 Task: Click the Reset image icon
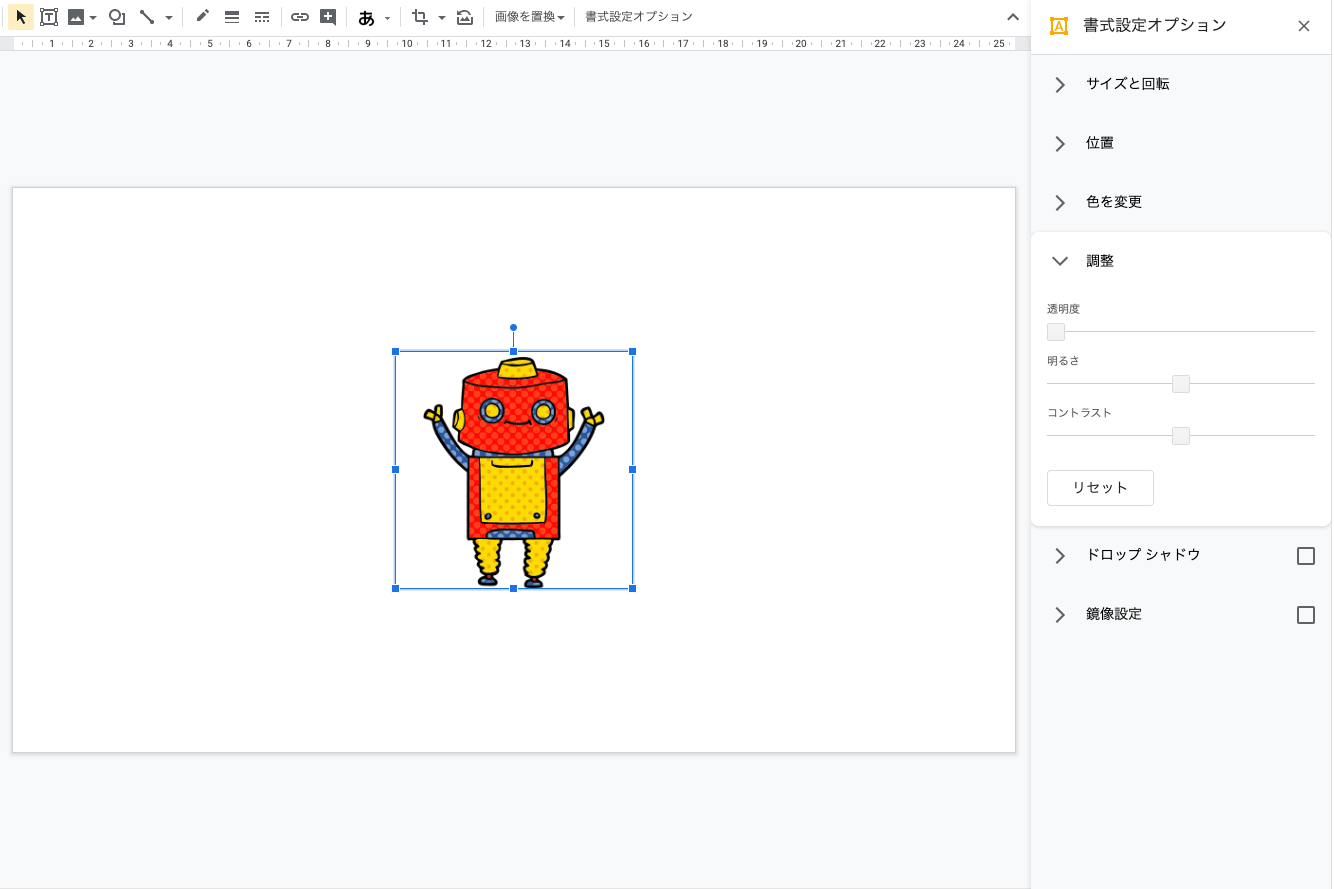pyautogui.click(x=465, y=17)
